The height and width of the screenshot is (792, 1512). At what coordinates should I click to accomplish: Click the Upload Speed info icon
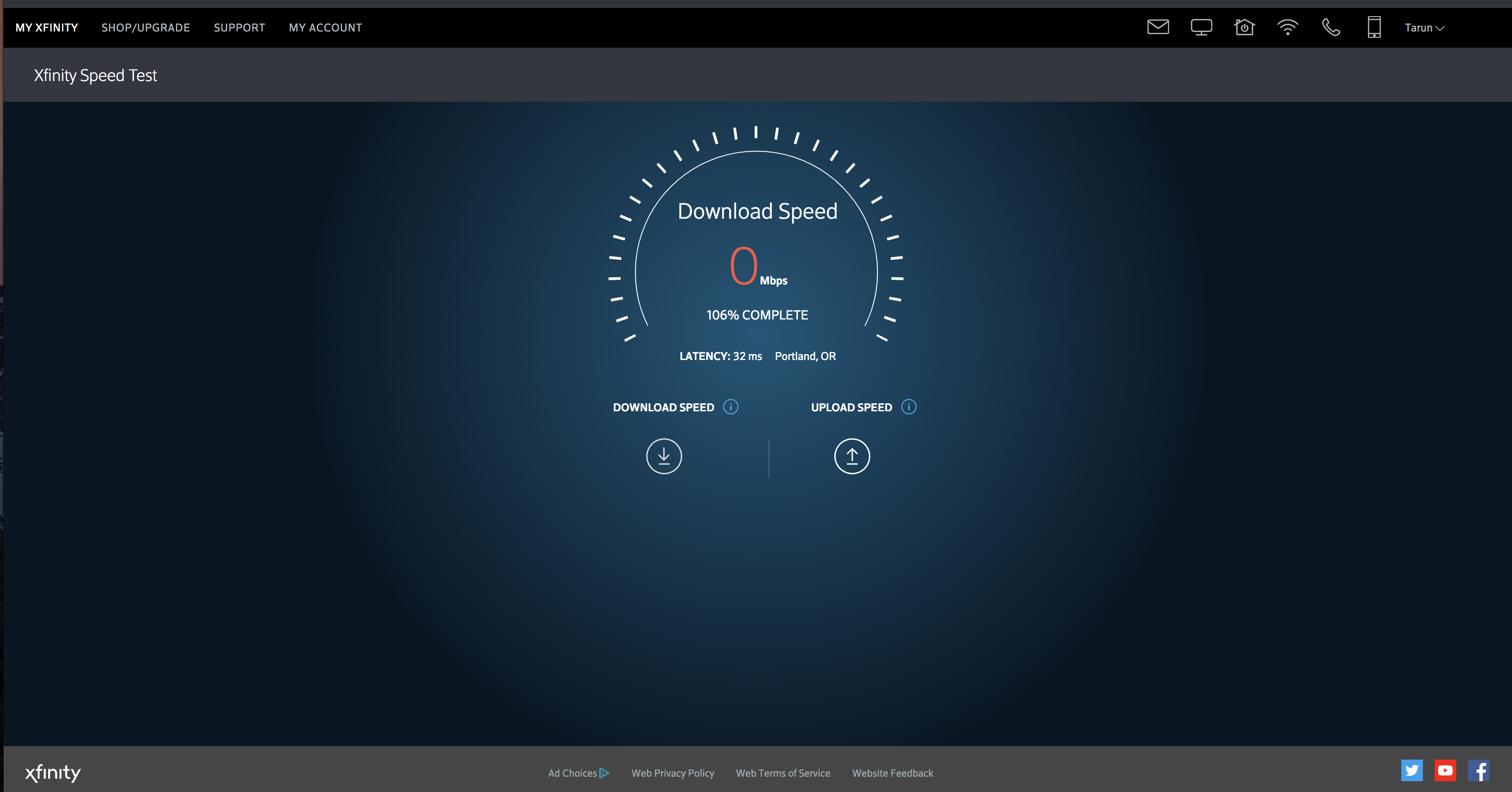(909, 407)
